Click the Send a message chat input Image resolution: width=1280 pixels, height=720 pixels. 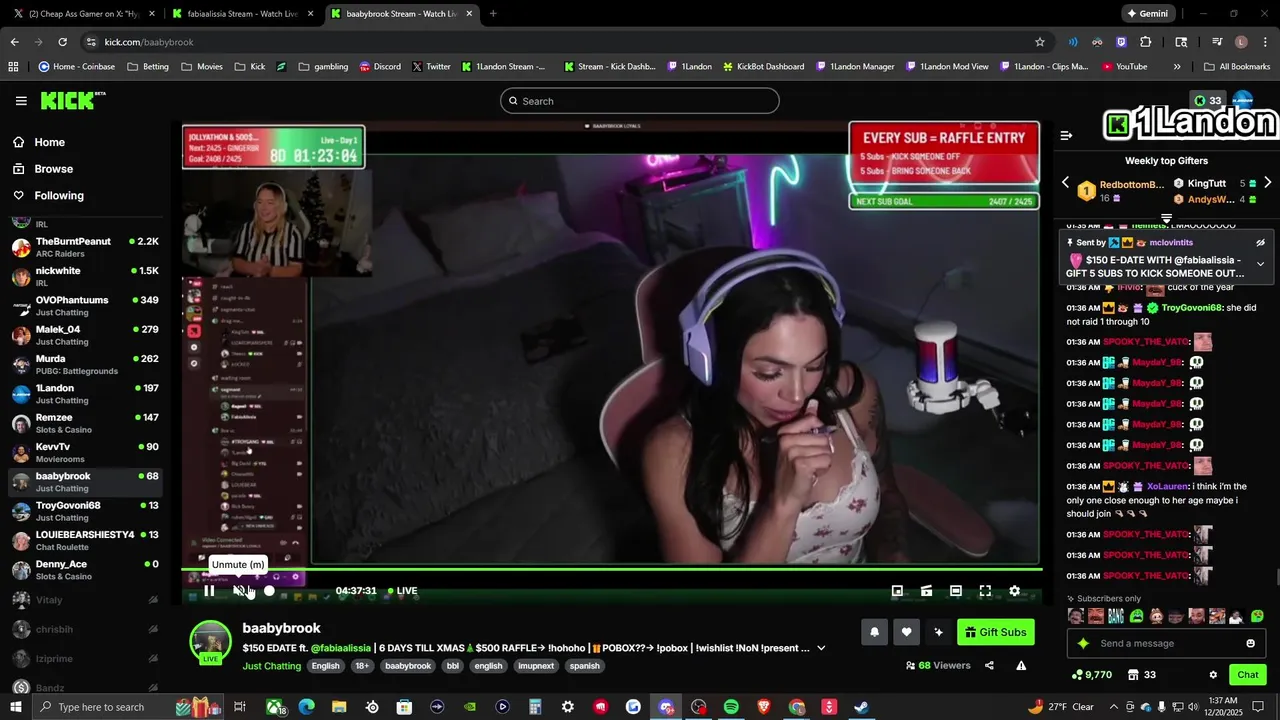pyautogui.click(x=1165, y=644)
